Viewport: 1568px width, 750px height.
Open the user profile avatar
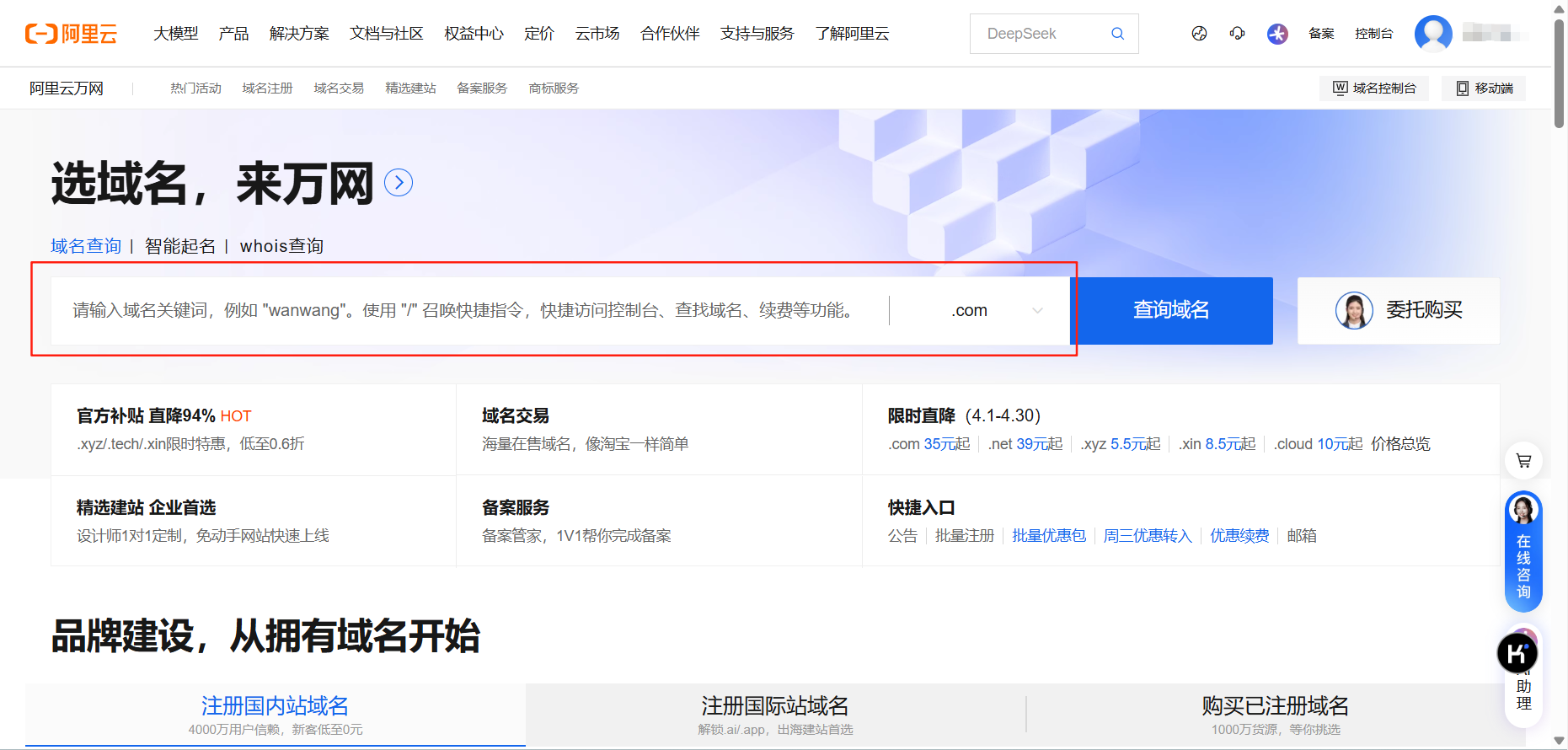click(x=1432, y=34)
